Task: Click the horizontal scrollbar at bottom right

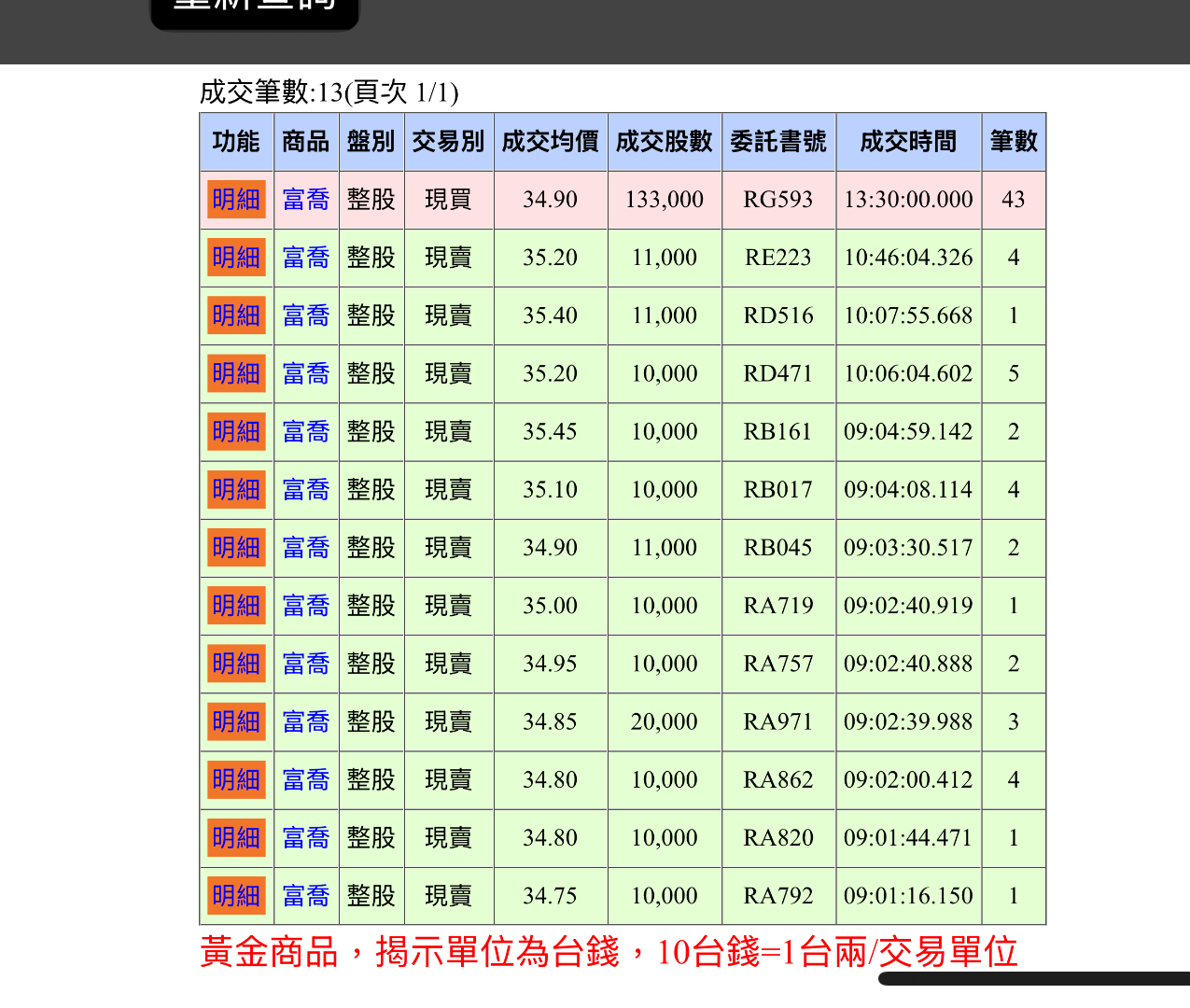Action: coord(1034,979)
